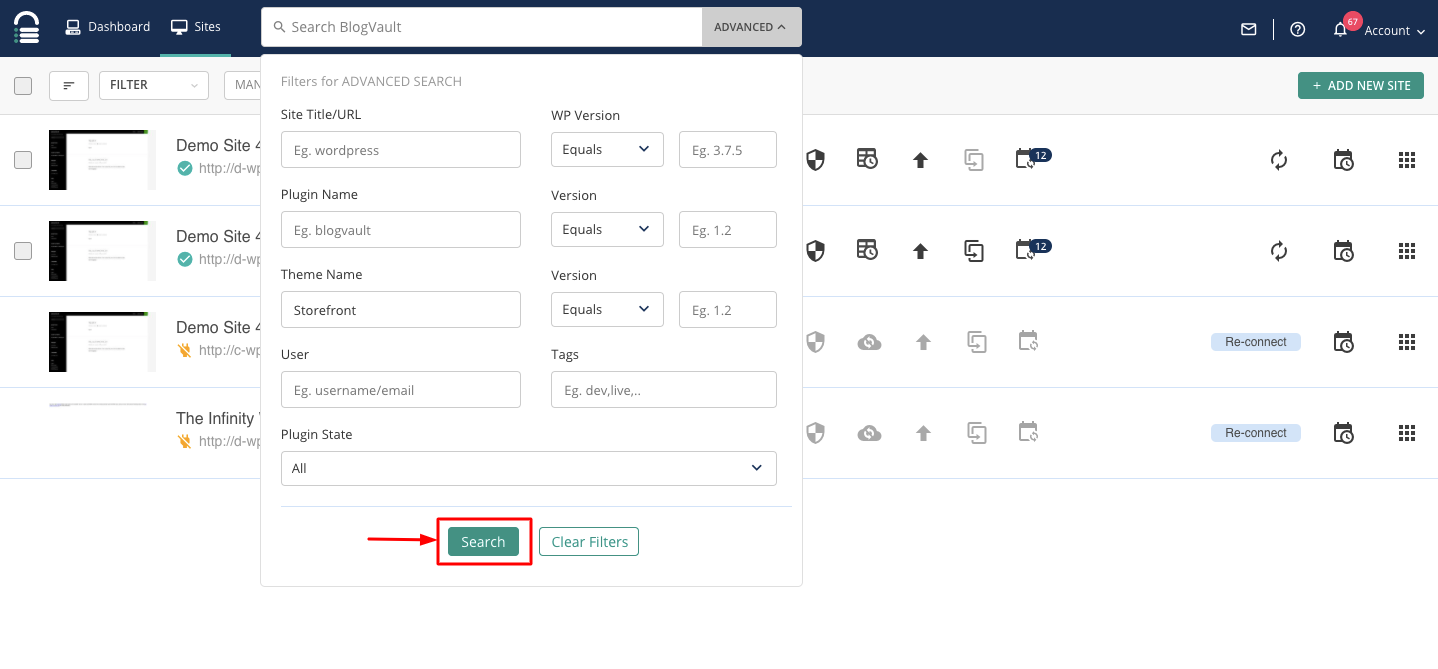Open grid menu icon in first Demo Site row

(1407, 160)
